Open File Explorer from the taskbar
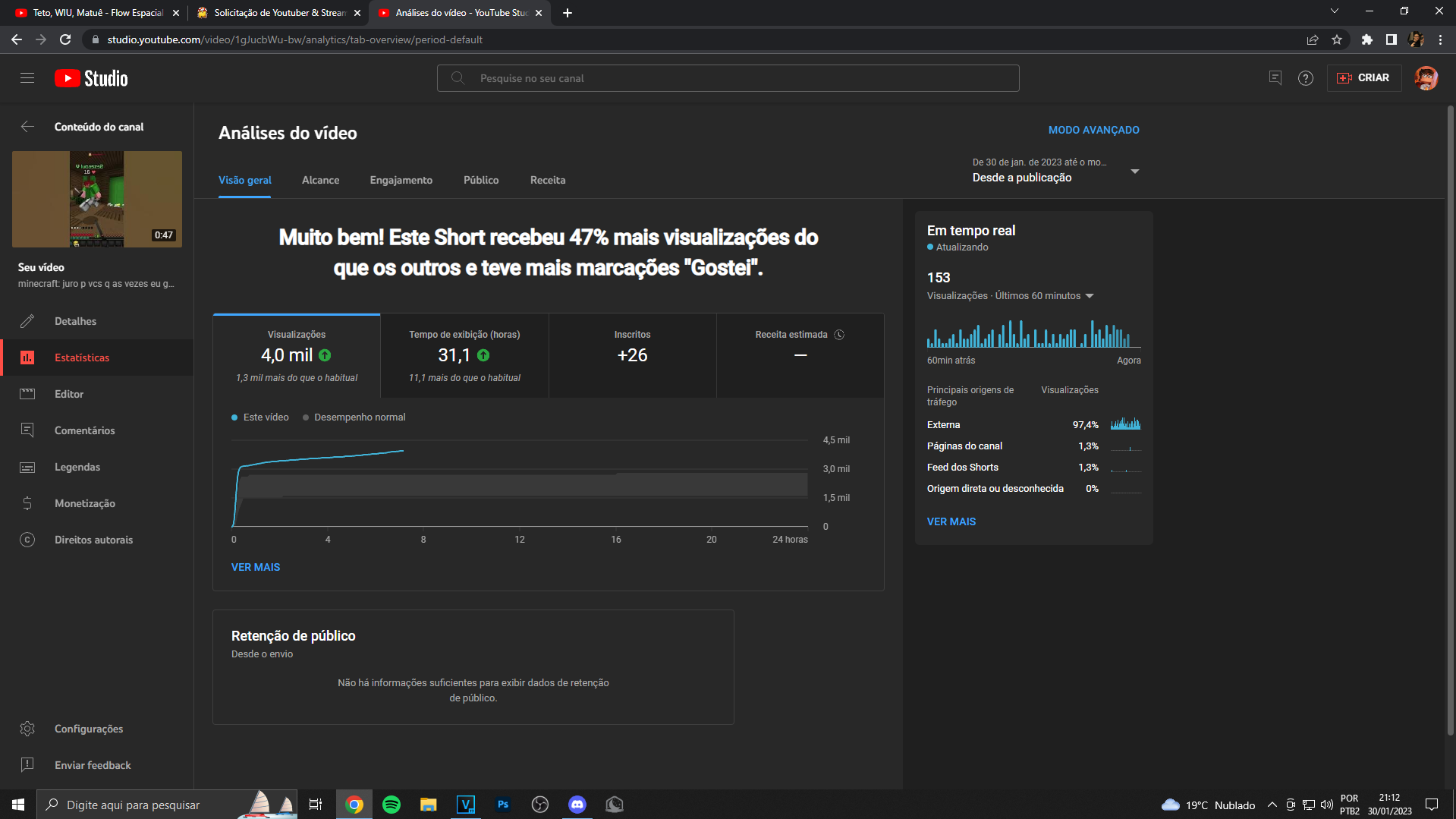The image size is (1456, 819). pyautogui.click(x=429, y=805)
